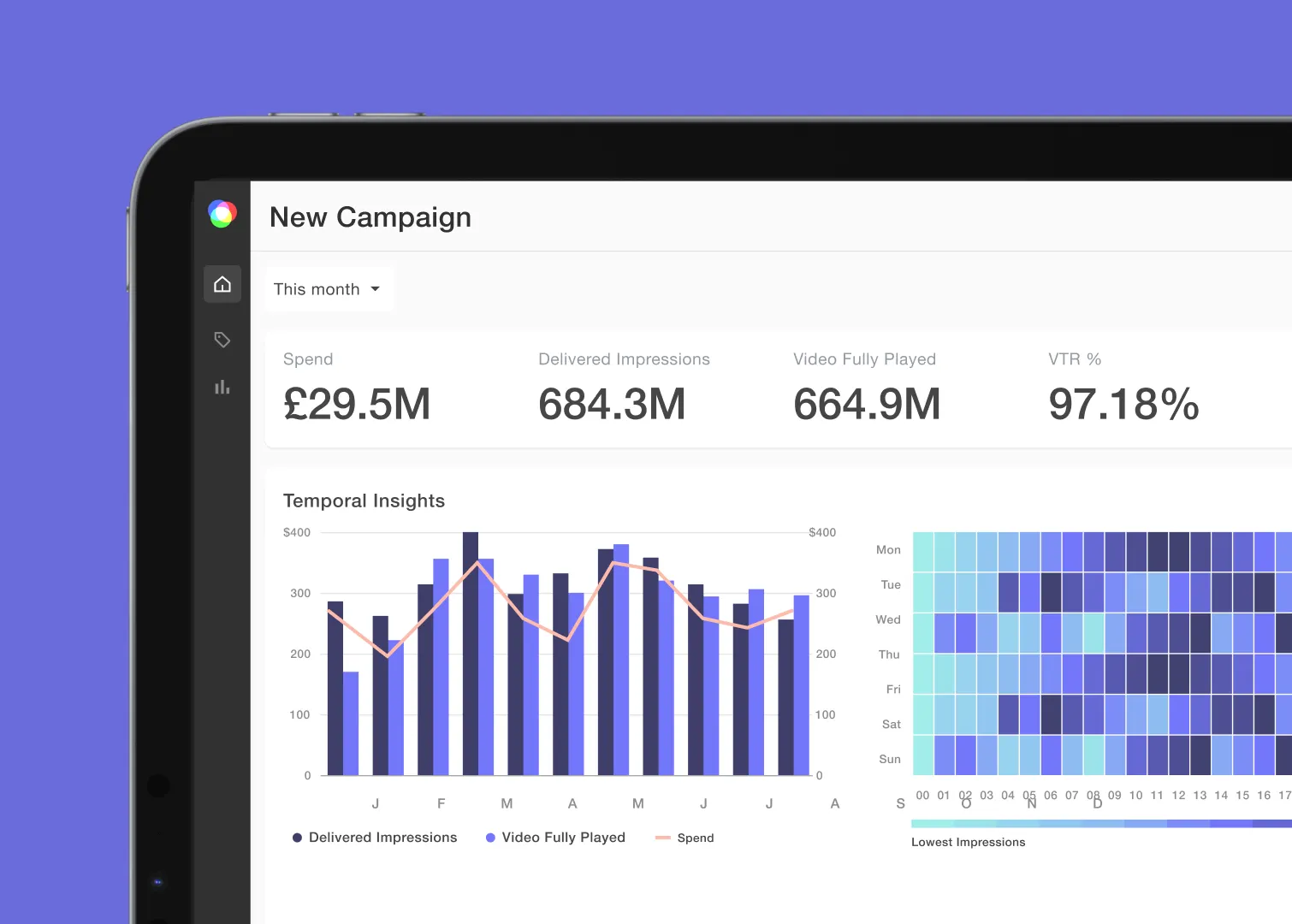
Task: Open the Tags section from the sidebar
Action: [222, 339]
